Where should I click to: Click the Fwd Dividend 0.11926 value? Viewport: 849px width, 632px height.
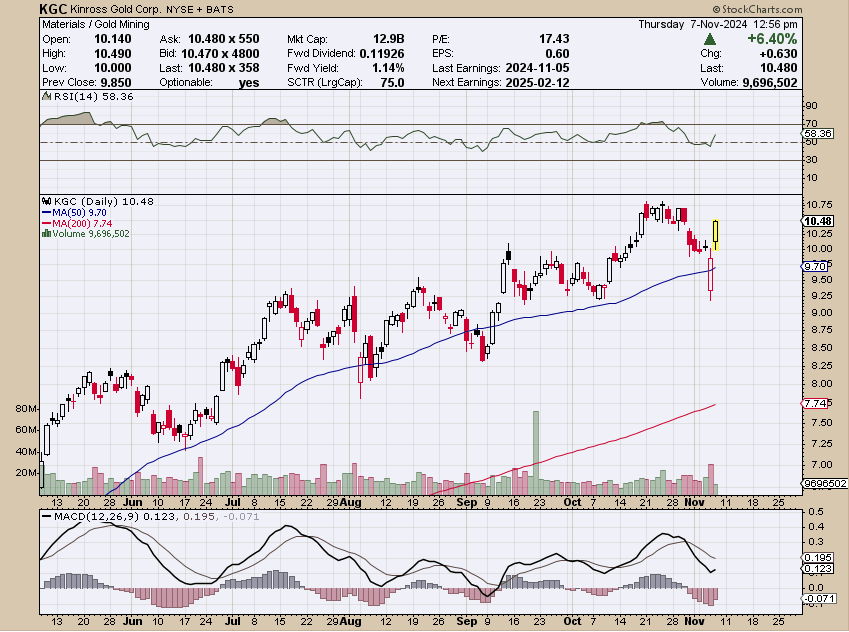tap(382, 54)
